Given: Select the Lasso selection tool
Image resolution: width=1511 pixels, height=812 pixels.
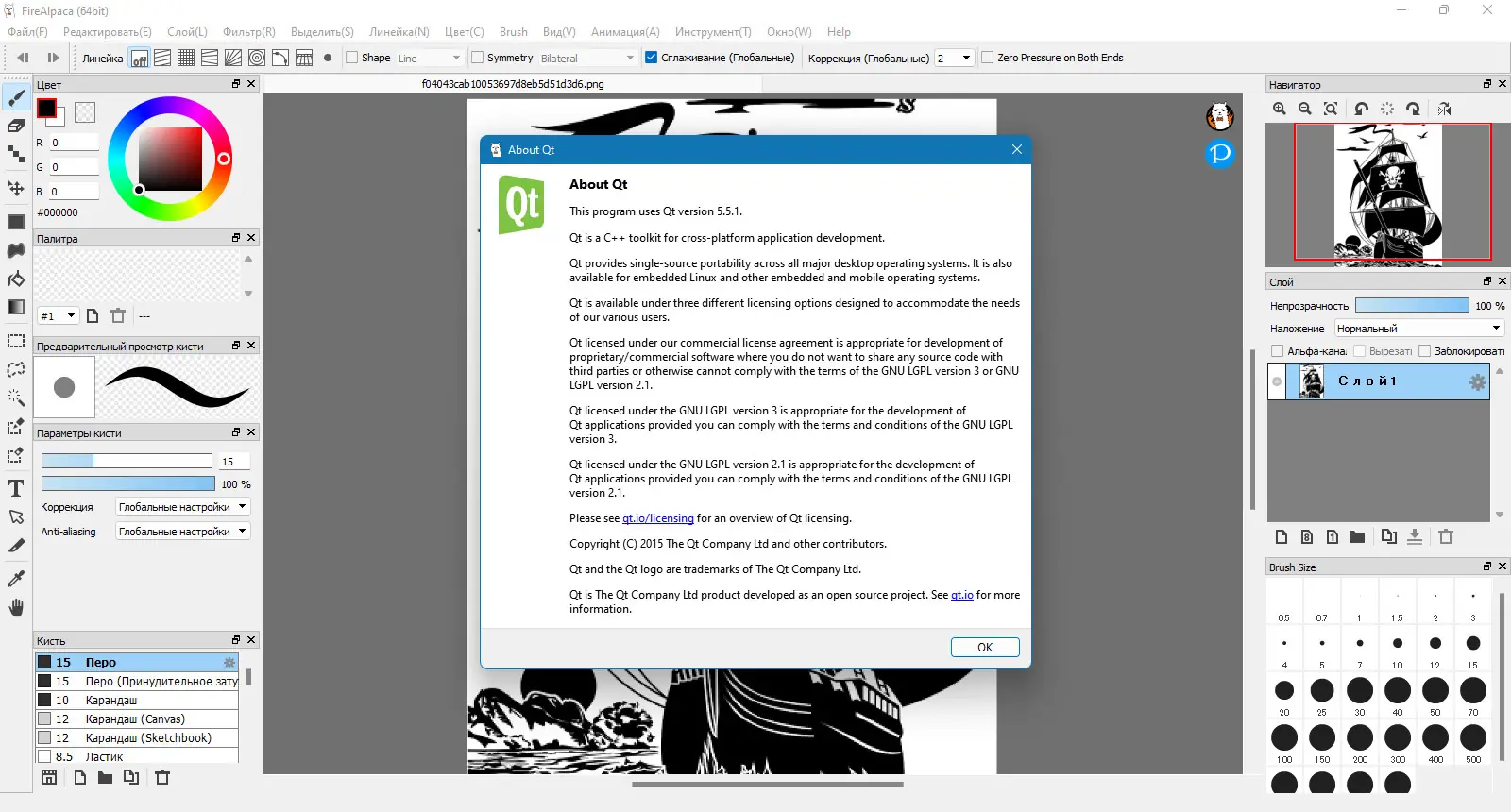Looking at the screenshot, I should click(x=16, y=369).
